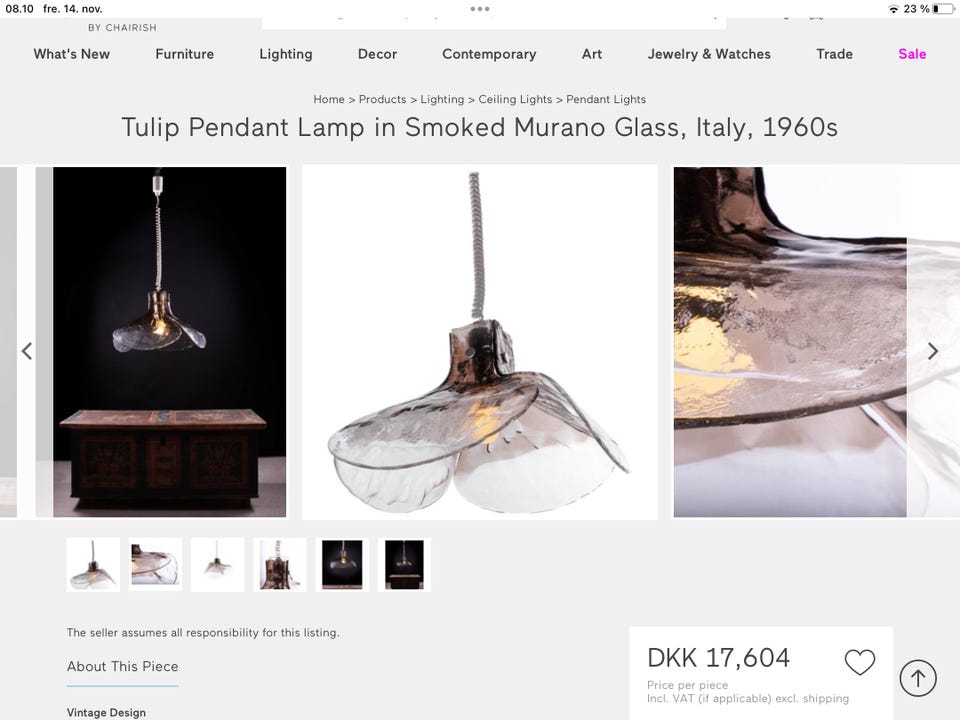This screenshot has width=960, height=720.
Task: Tap the three-dot multitasking icon at top
Action: [x=480, y=9]
